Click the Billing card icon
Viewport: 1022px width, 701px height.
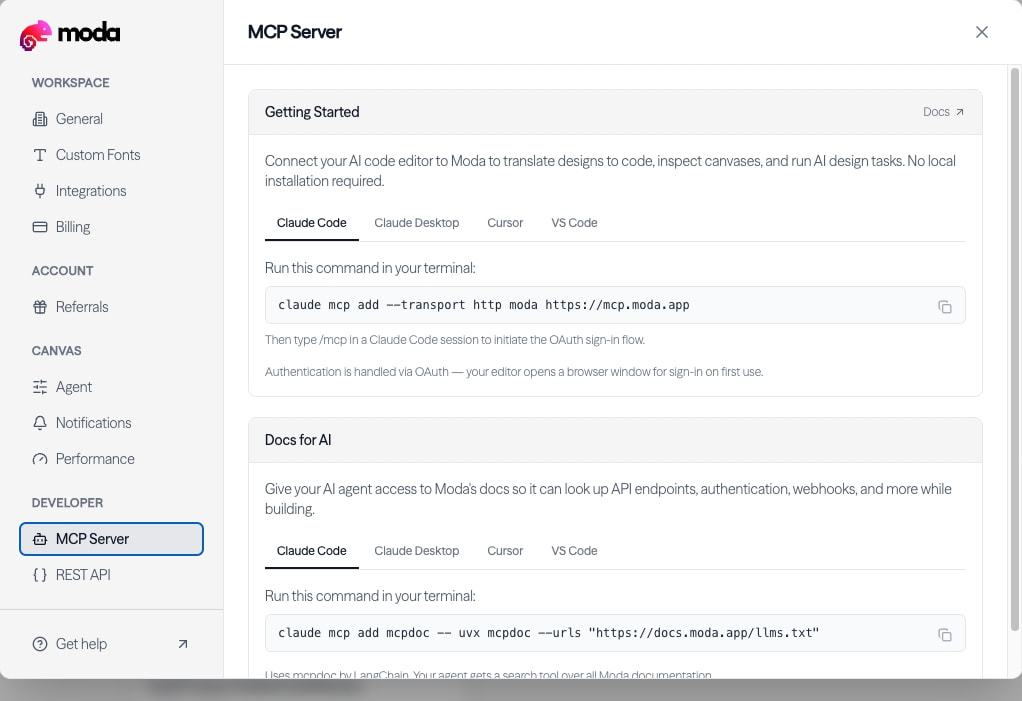click(40, 227)
